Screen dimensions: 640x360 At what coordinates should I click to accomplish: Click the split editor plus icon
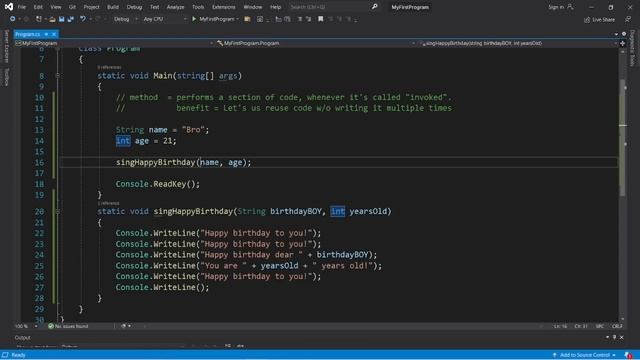pos(622,43)
